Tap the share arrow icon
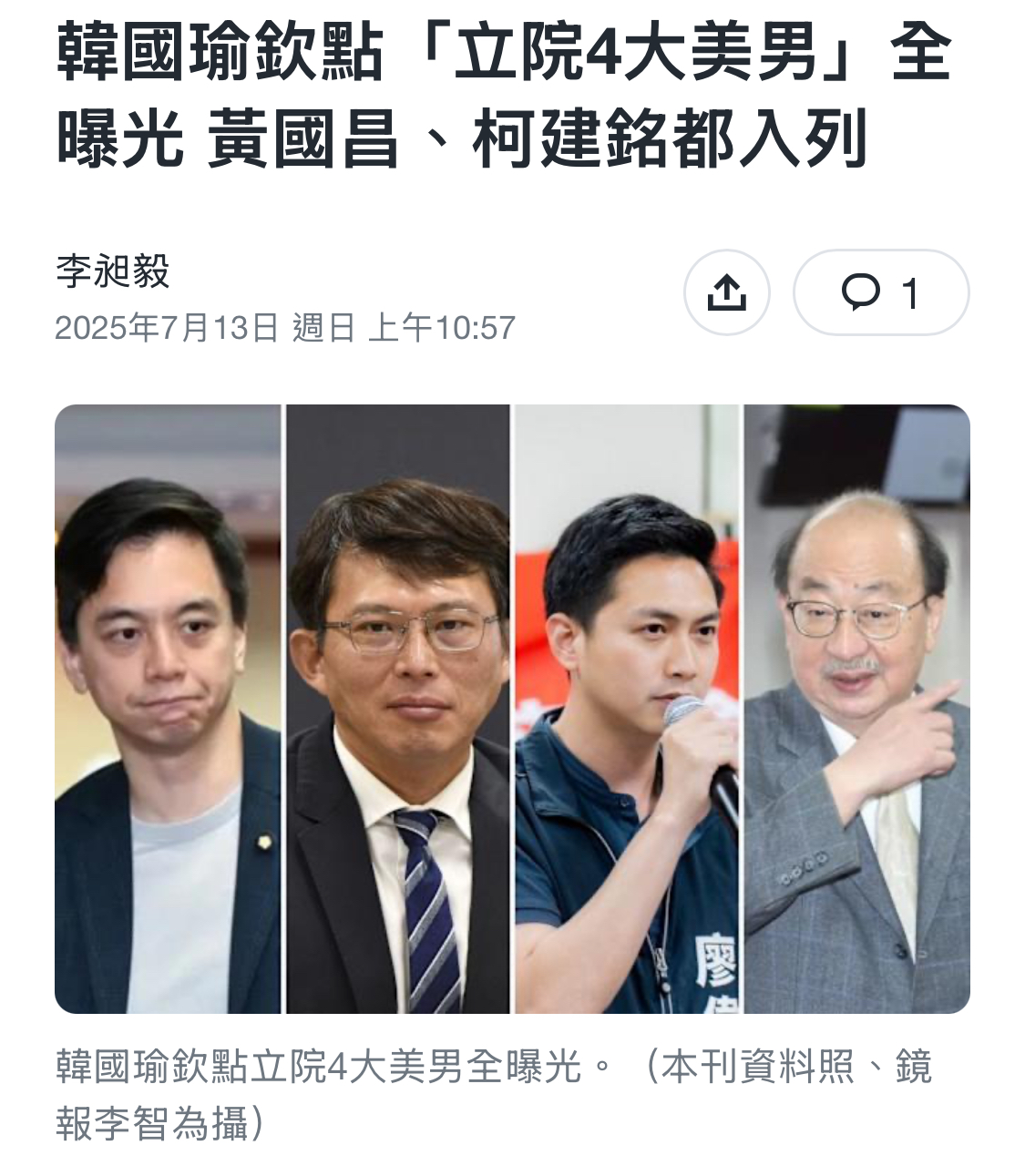This screenshot has height=1176, width=1025. [727, 293]
